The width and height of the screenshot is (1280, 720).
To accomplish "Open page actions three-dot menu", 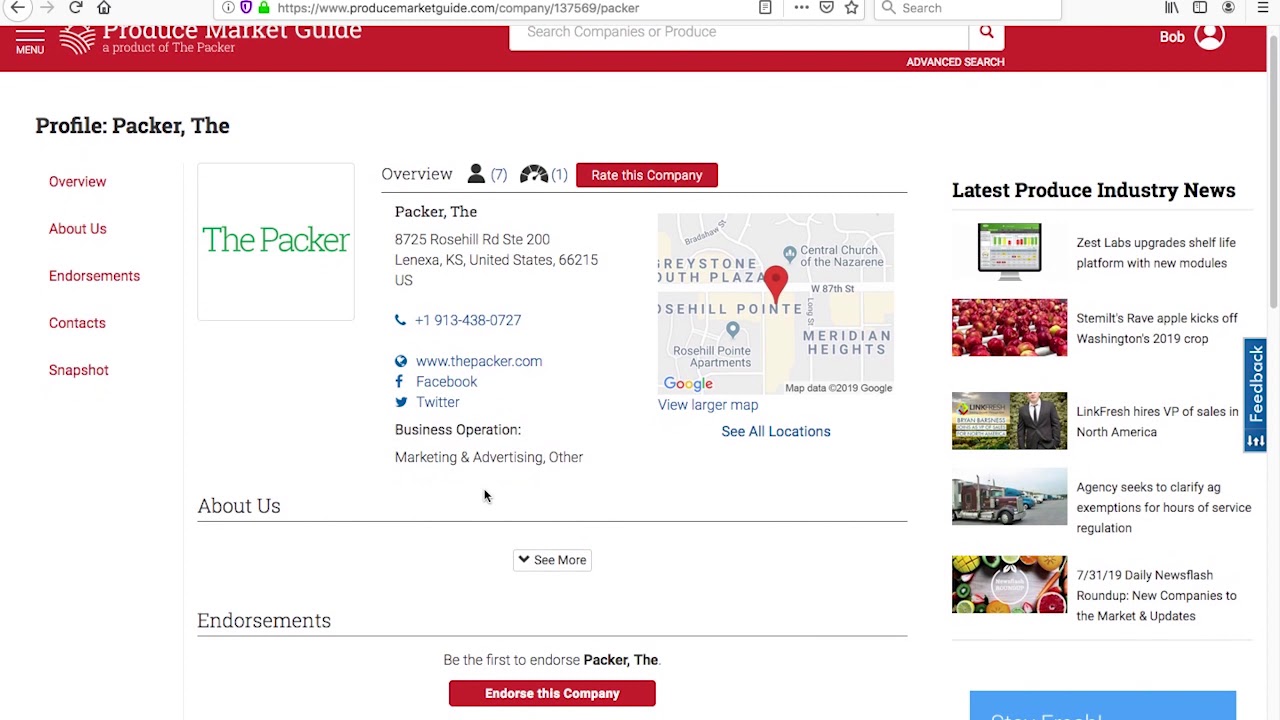I will point(801,8).
